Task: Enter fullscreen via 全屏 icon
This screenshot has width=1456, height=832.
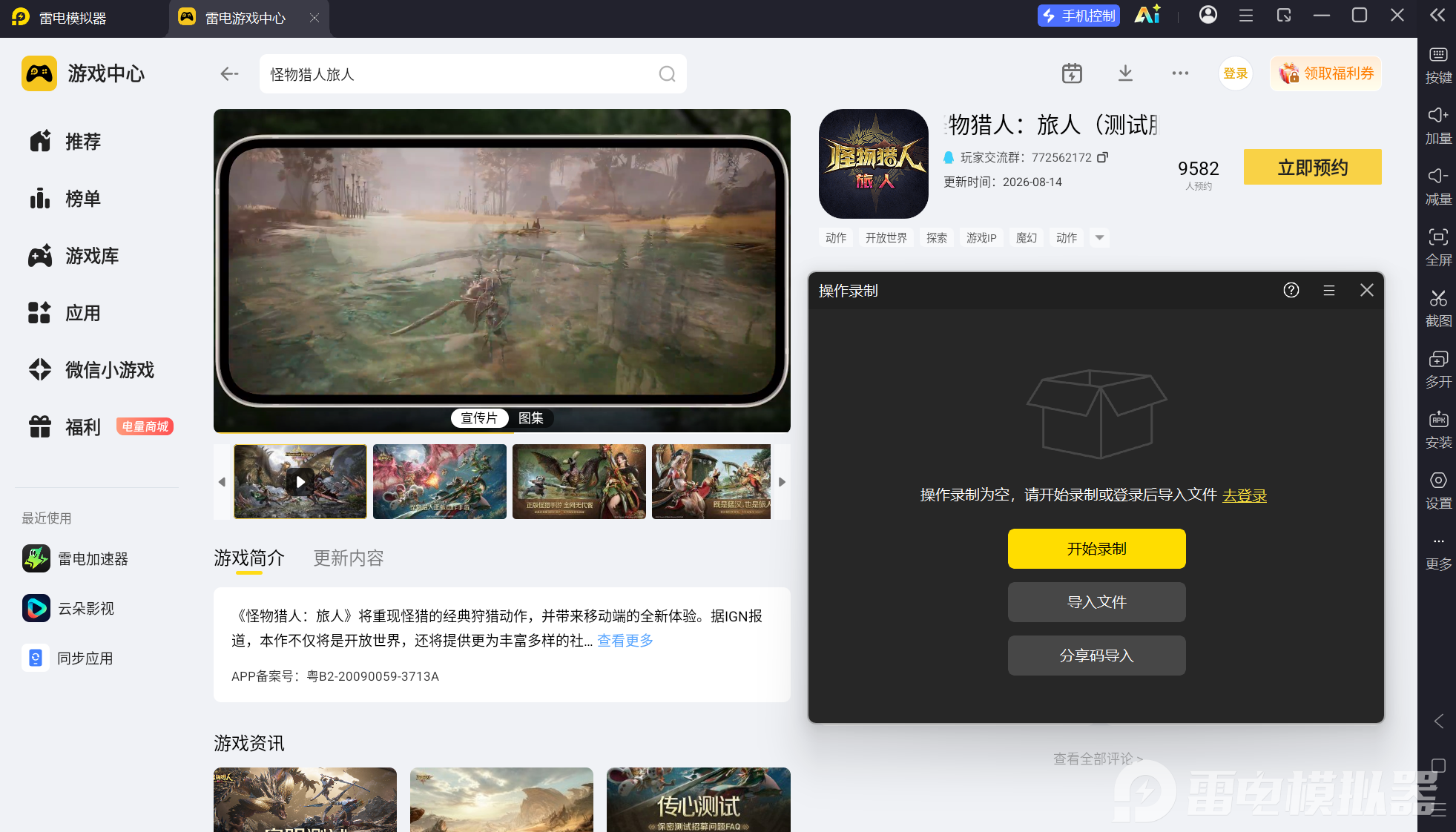Action: point(1438,247)
